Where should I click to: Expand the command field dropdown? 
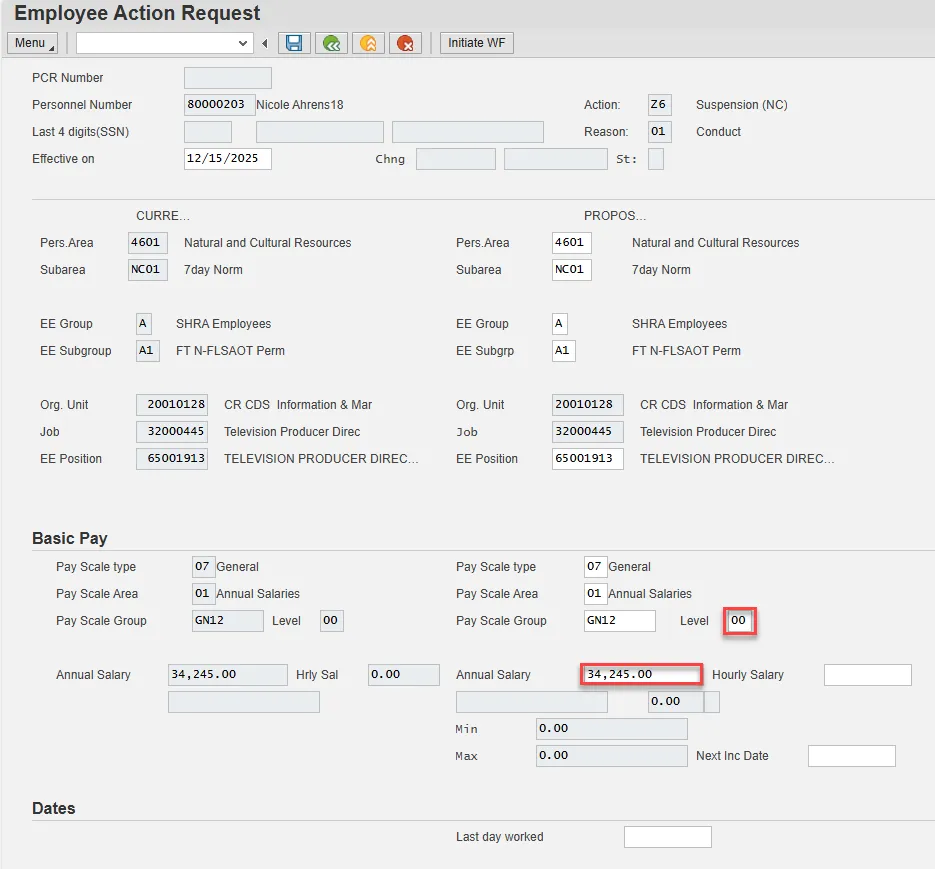[243, 43]
